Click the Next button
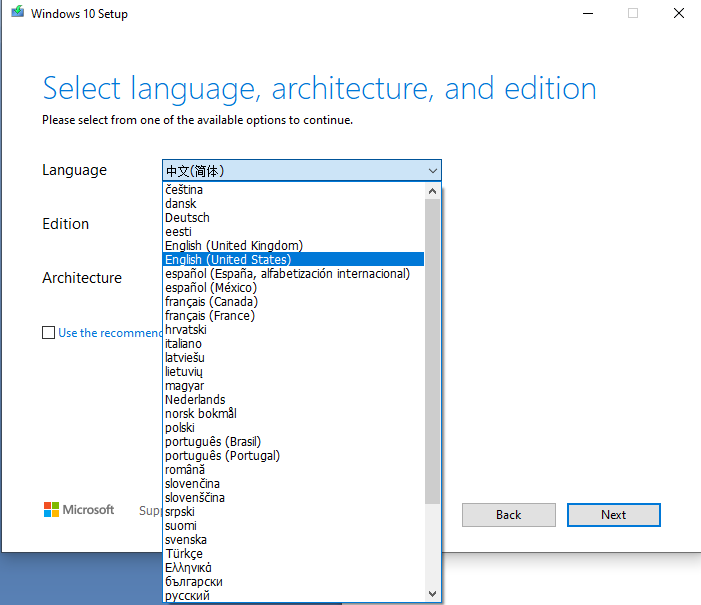This screenshot has height=605, width=701. [614, 515]
